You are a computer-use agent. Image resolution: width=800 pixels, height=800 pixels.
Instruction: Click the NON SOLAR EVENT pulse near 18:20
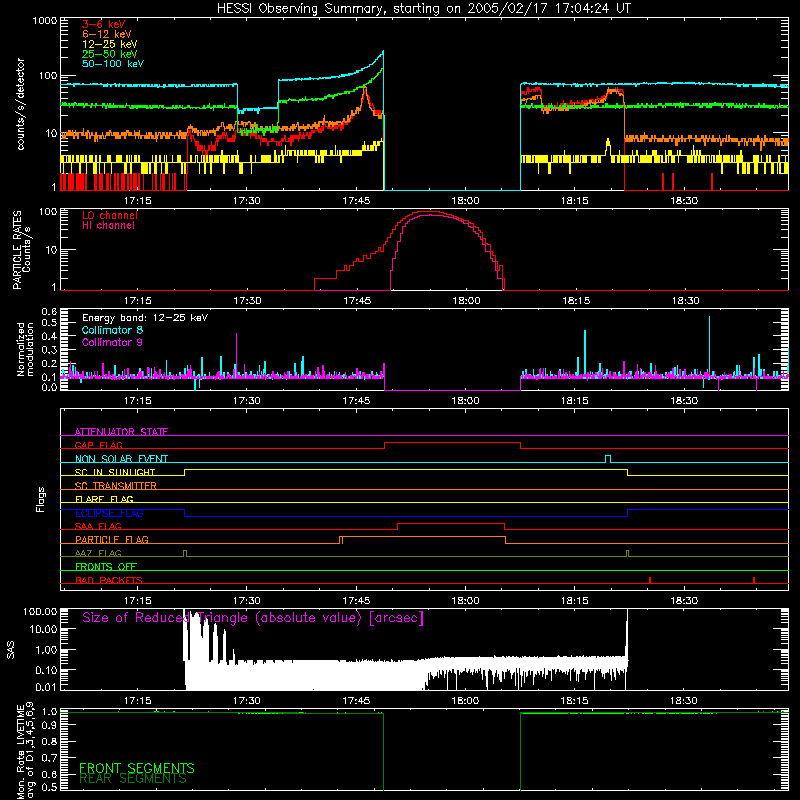pos(608,458)
